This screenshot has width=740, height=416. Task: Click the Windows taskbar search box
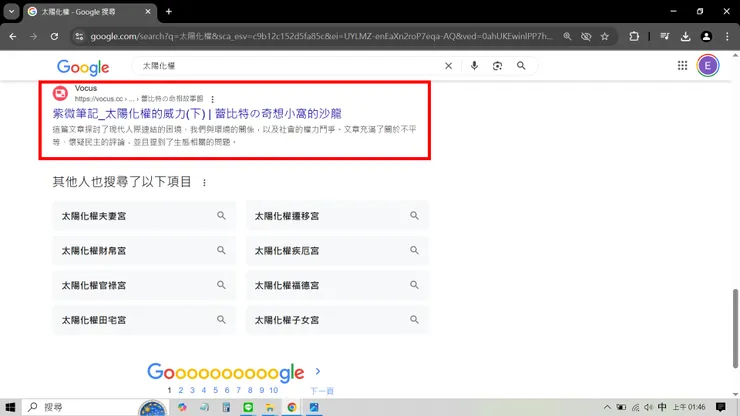pos(94,407)
